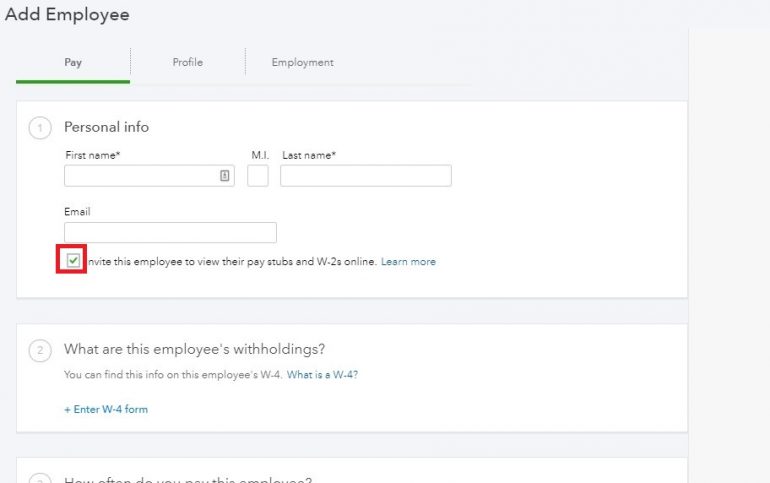
Task: Click into the M.I. field
Action: point(258,176)
